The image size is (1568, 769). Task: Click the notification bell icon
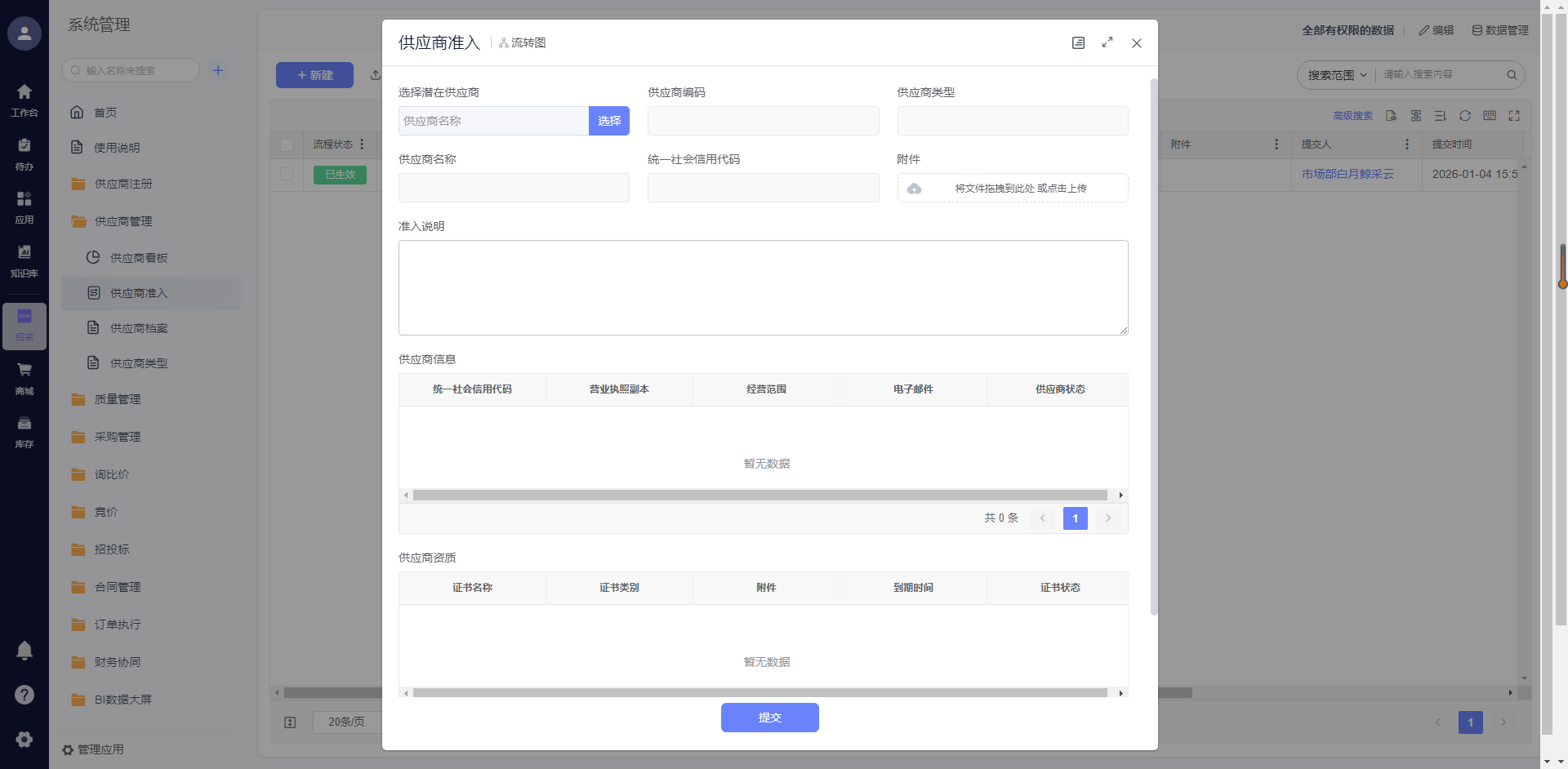click(x=24, y=650)
